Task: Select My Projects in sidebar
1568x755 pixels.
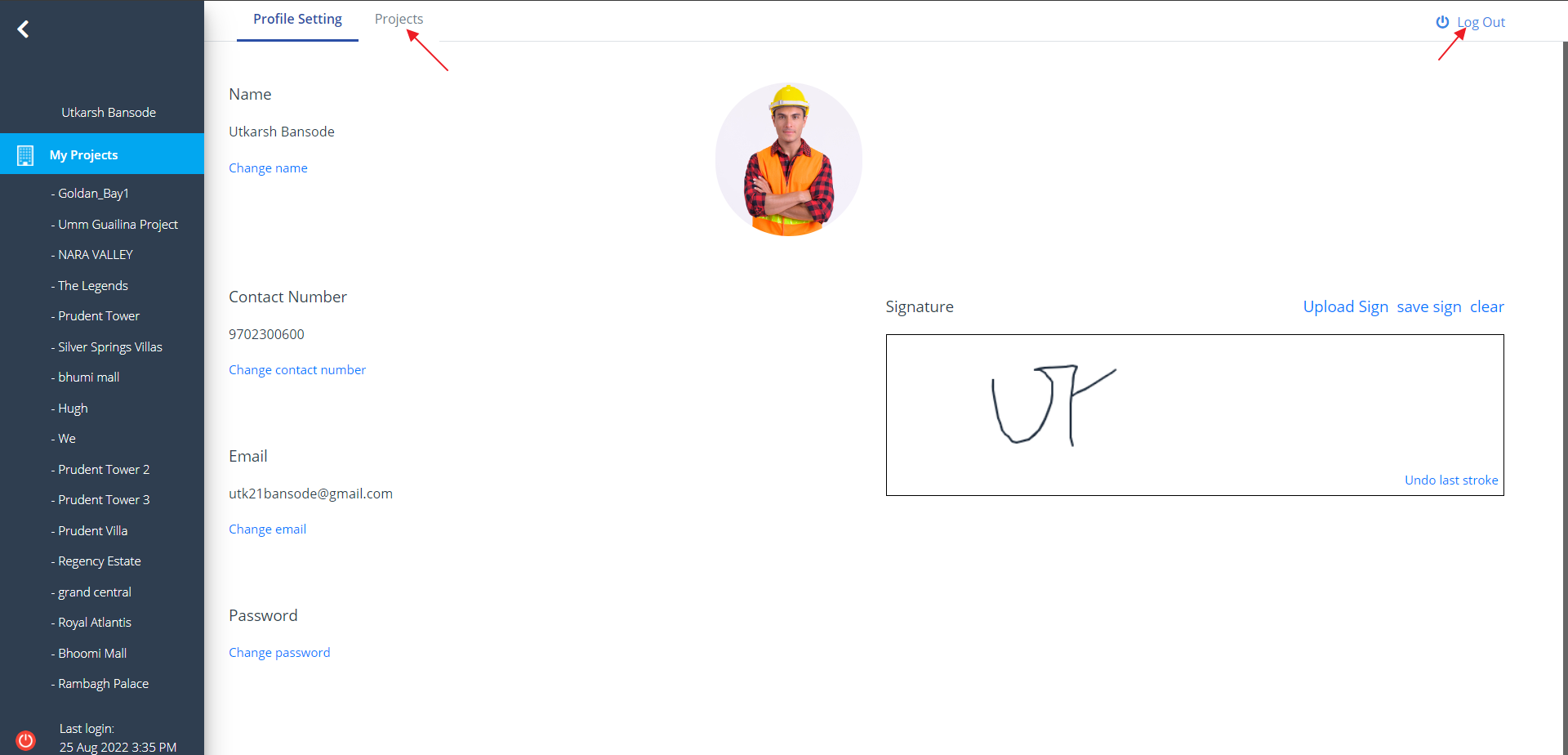Action: coord(102,154)
